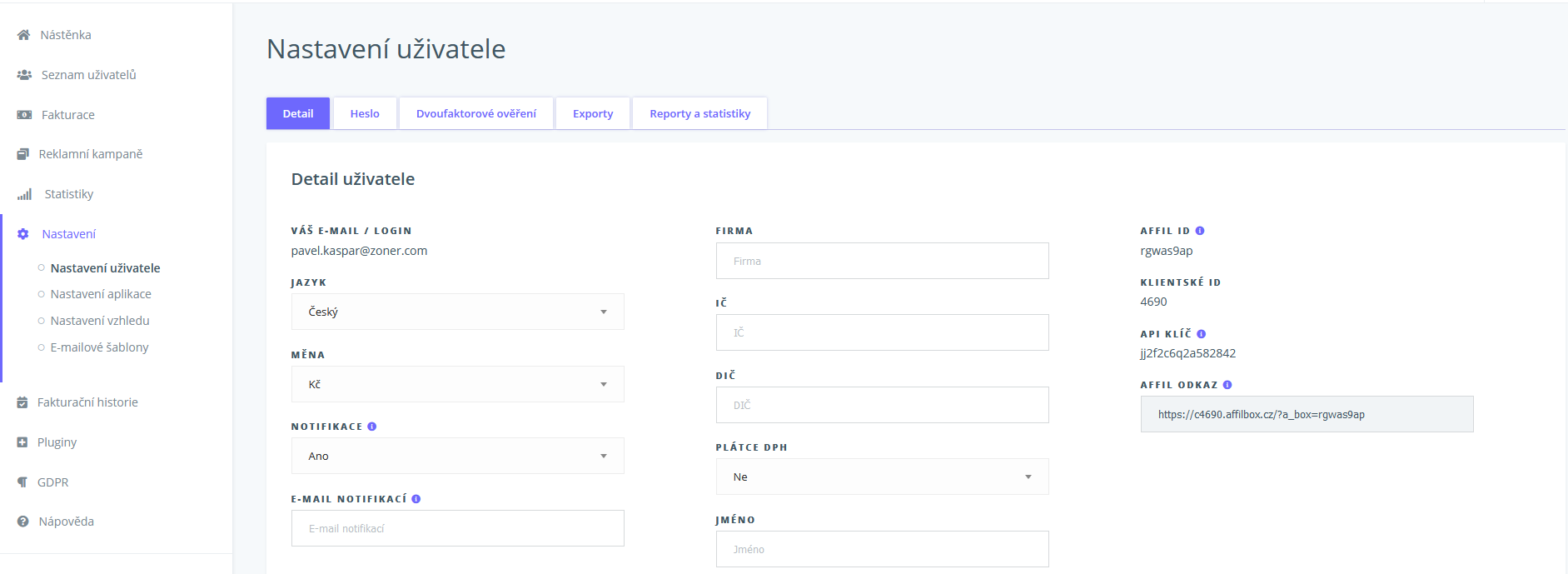This screenshot has height=574, width=1568.
Task: Go to Nastavení aplikace in sidebar
Action: [x=101, y=294]
